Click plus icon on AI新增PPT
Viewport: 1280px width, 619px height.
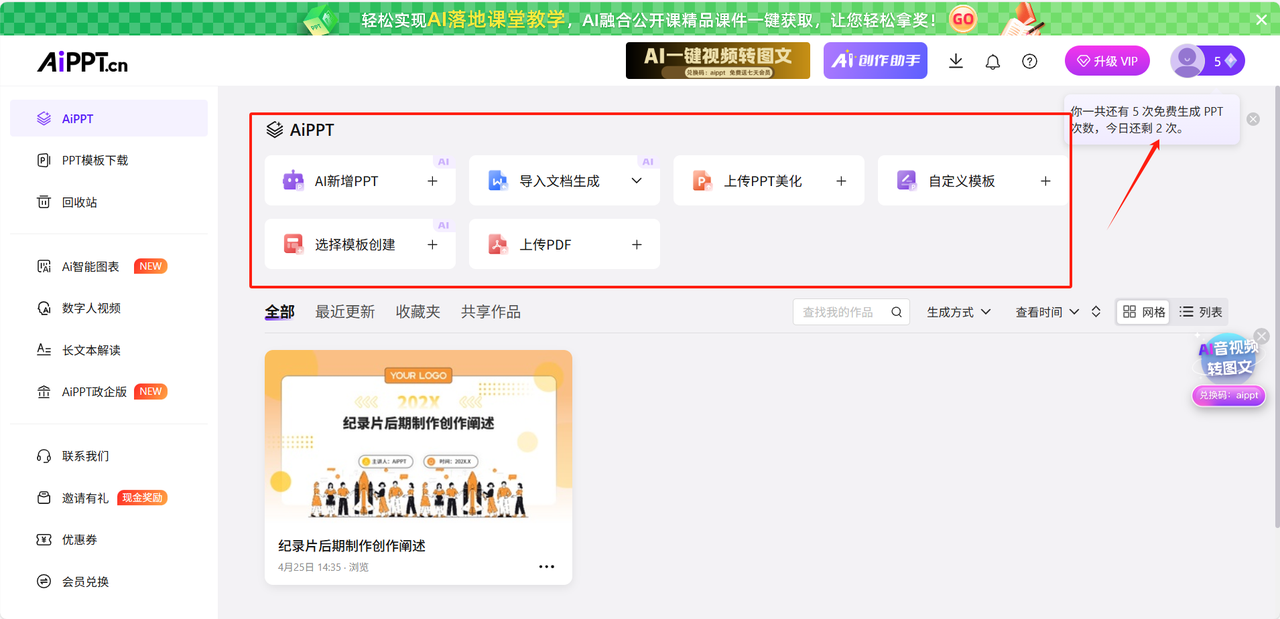tap(432, 181)
